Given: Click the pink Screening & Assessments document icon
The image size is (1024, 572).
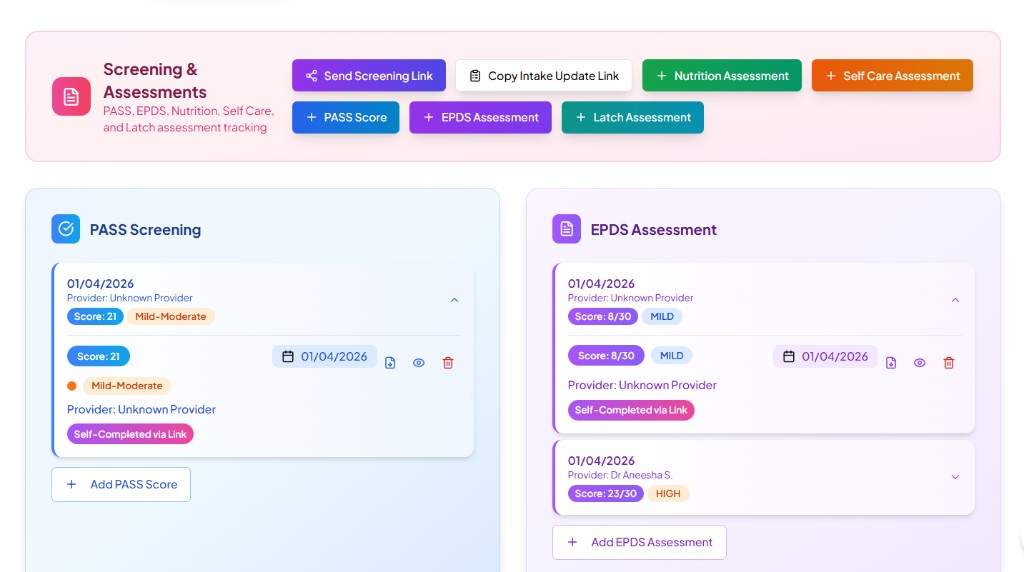Looking at the screenshot, I should click(x=71, y=97).
